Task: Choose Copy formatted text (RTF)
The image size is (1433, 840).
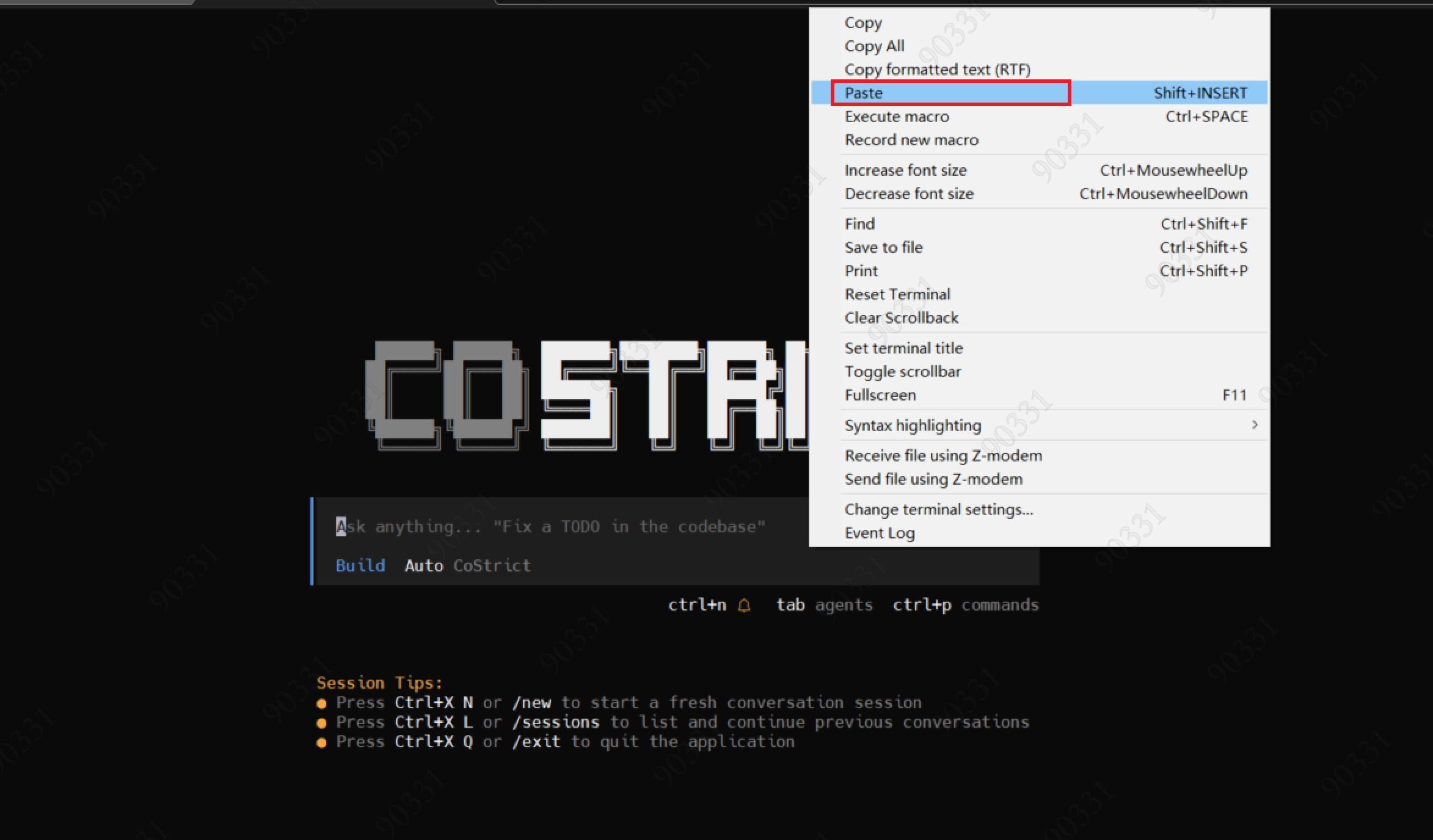Action: [x=937, y=70]
